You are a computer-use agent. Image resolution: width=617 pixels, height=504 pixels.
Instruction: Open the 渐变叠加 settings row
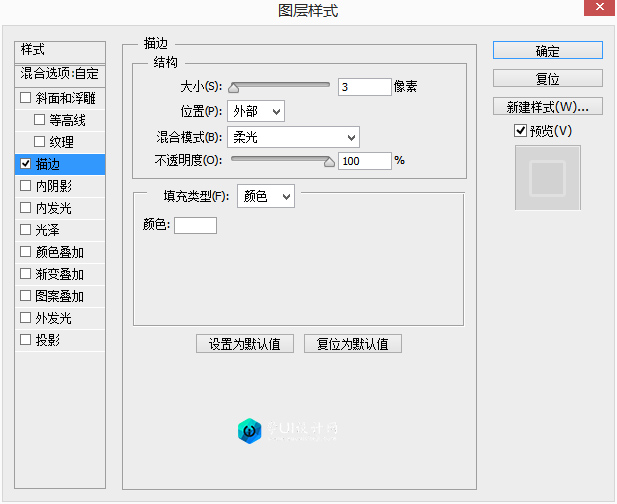pyautogui.click(x=59, y=274)
